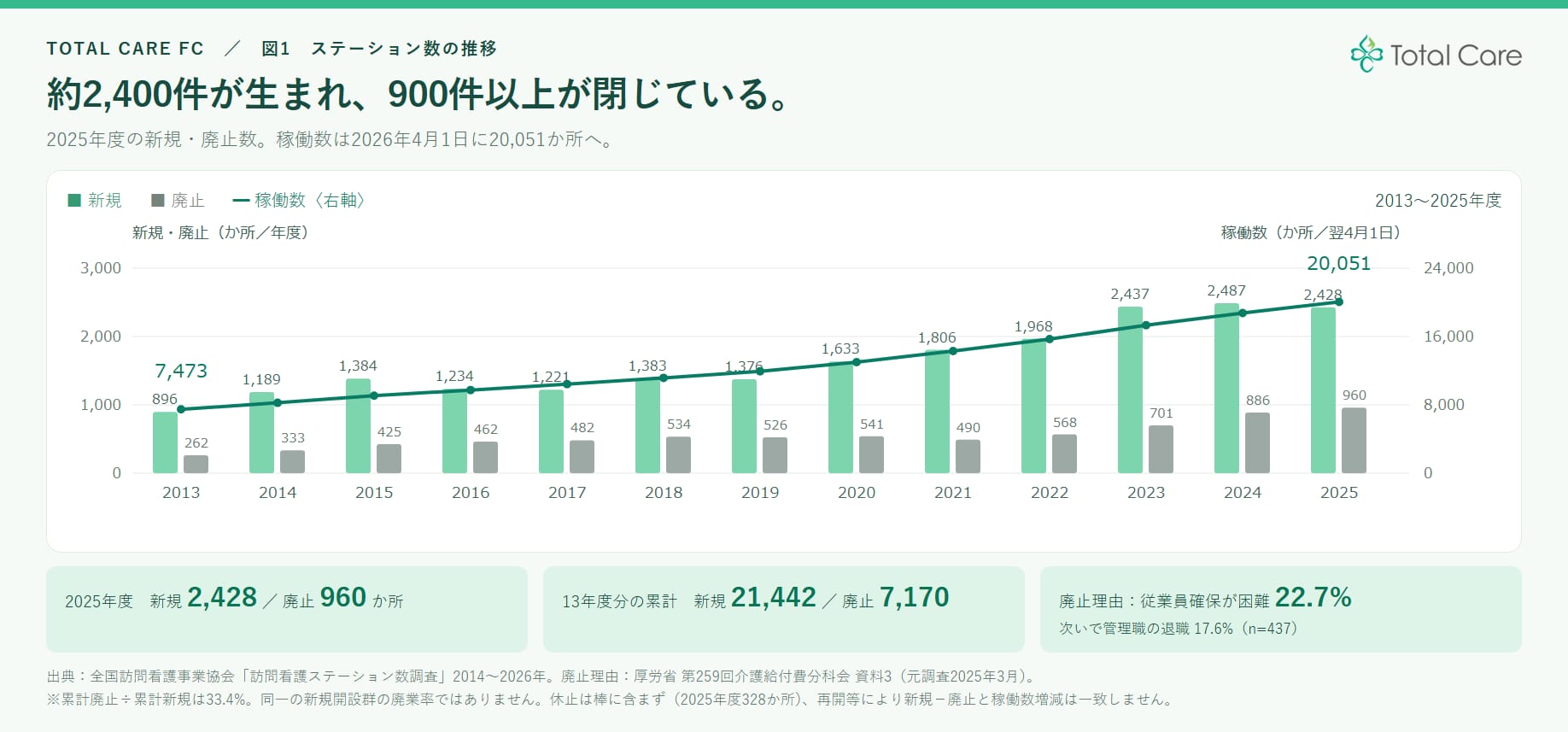Click the "2013" x-axis year label

(x=181, y=492)
